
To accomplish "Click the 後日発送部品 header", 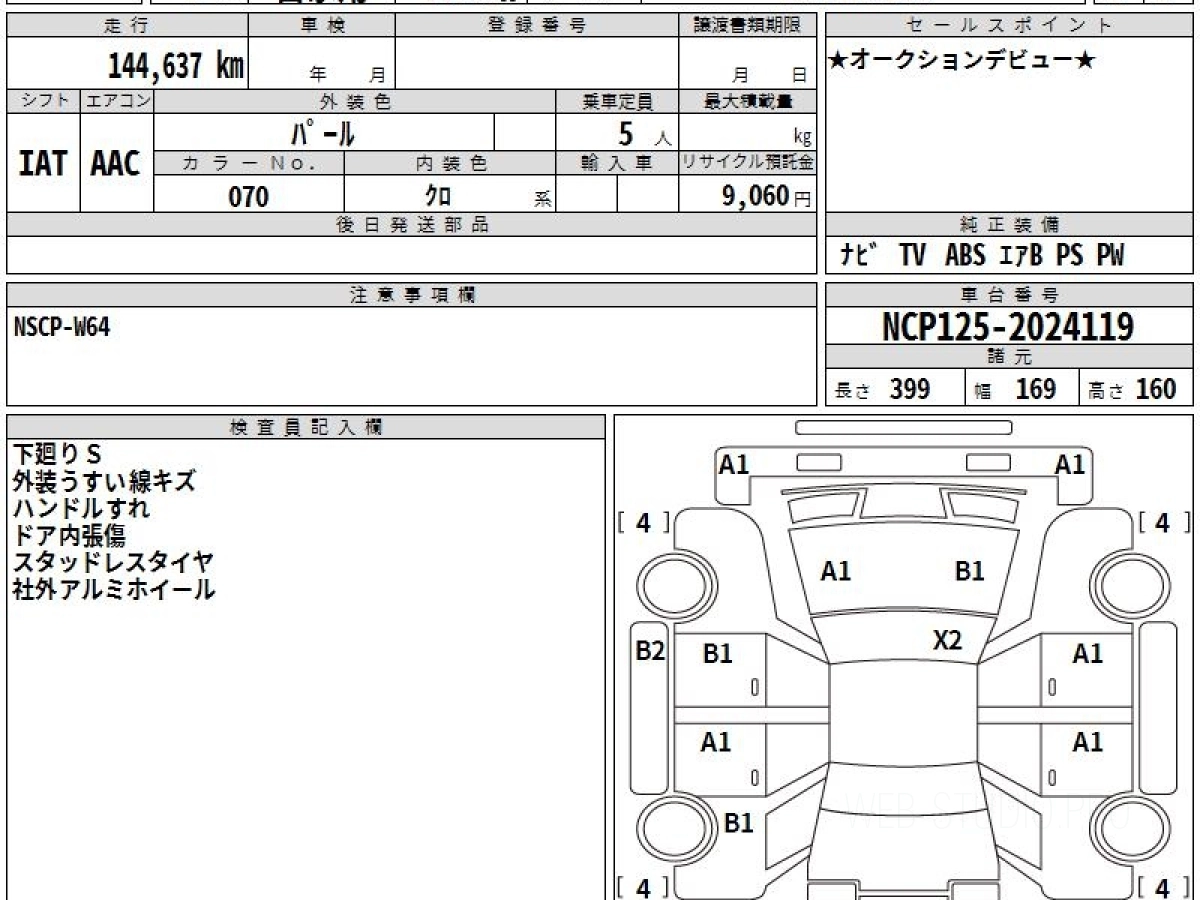I will point(411,224).
